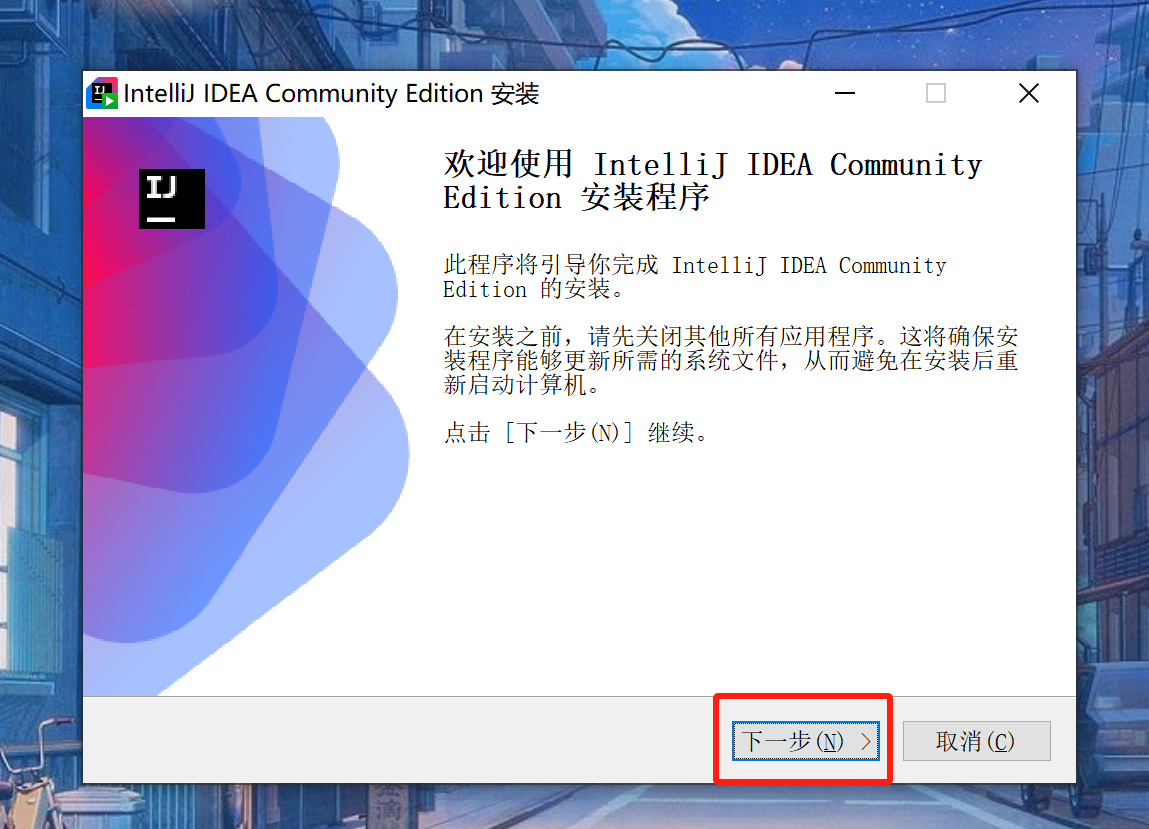Click the 下一步(N) button to continue
Image resolution: width=1149 pixels, height=829 pixels.
point(805,740)
